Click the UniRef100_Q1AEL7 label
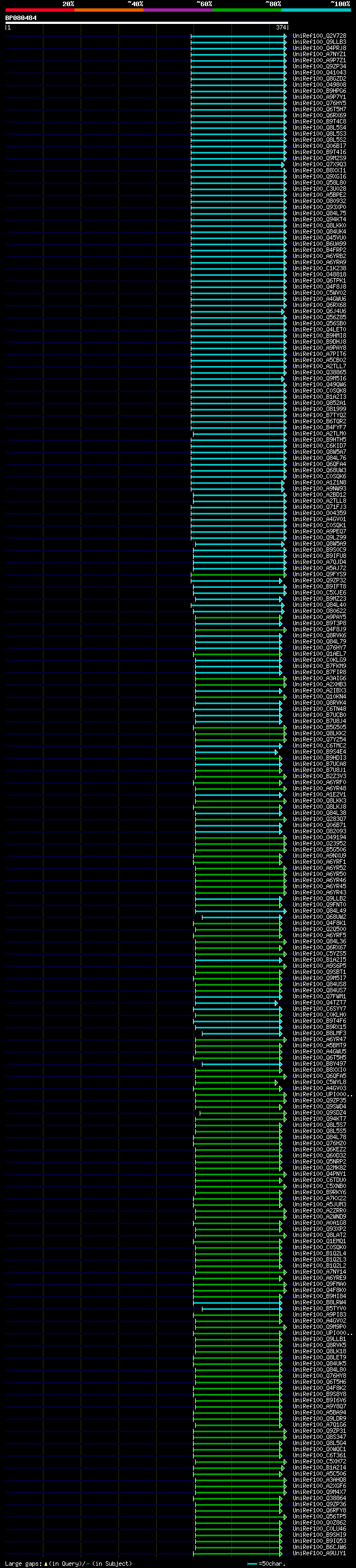356x1568 pixels. pyautogui.click(x=319, y=654)
